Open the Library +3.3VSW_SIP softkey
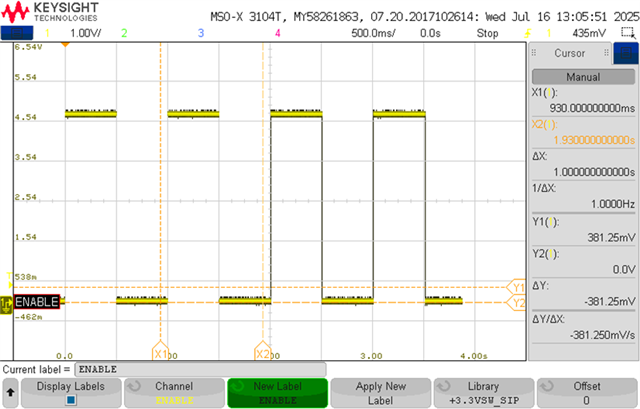 coord(484,393)
